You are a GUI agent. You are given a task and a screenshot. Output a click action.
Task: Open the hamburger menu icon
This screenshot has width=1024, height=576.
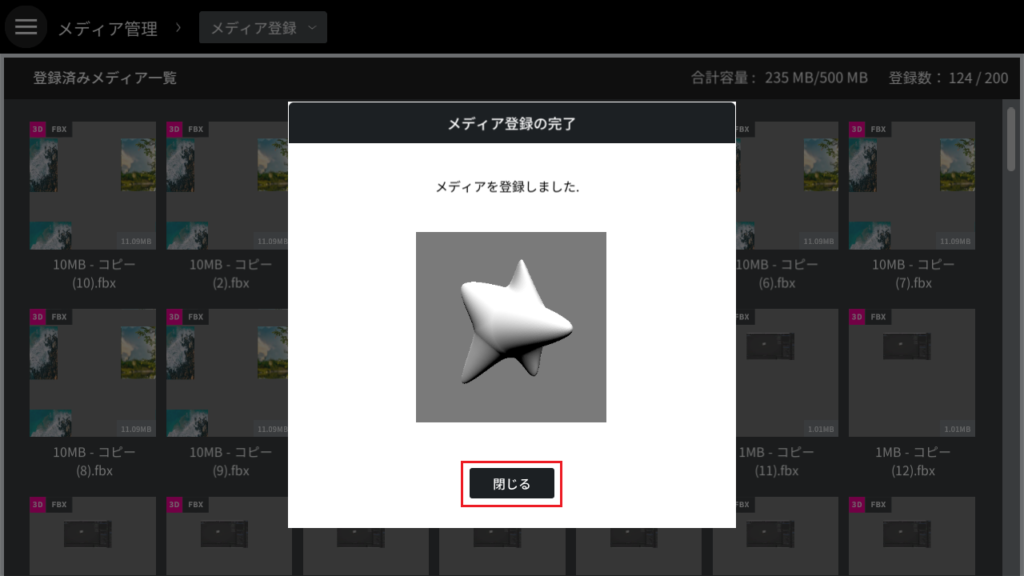pos(26,27)
